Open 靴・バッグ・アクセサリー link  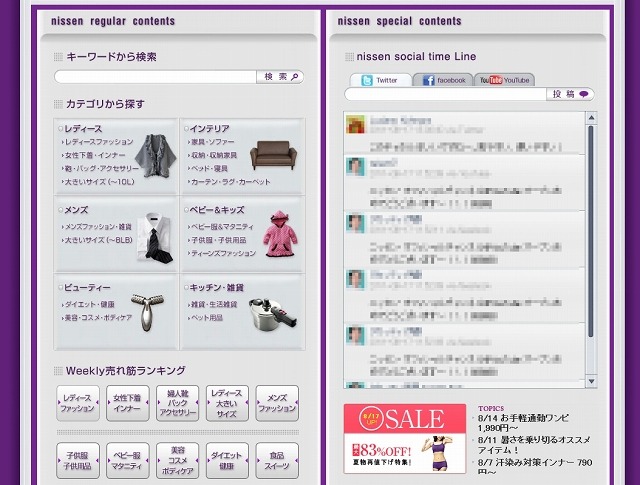pyautogui.click(x=102, y=168)
